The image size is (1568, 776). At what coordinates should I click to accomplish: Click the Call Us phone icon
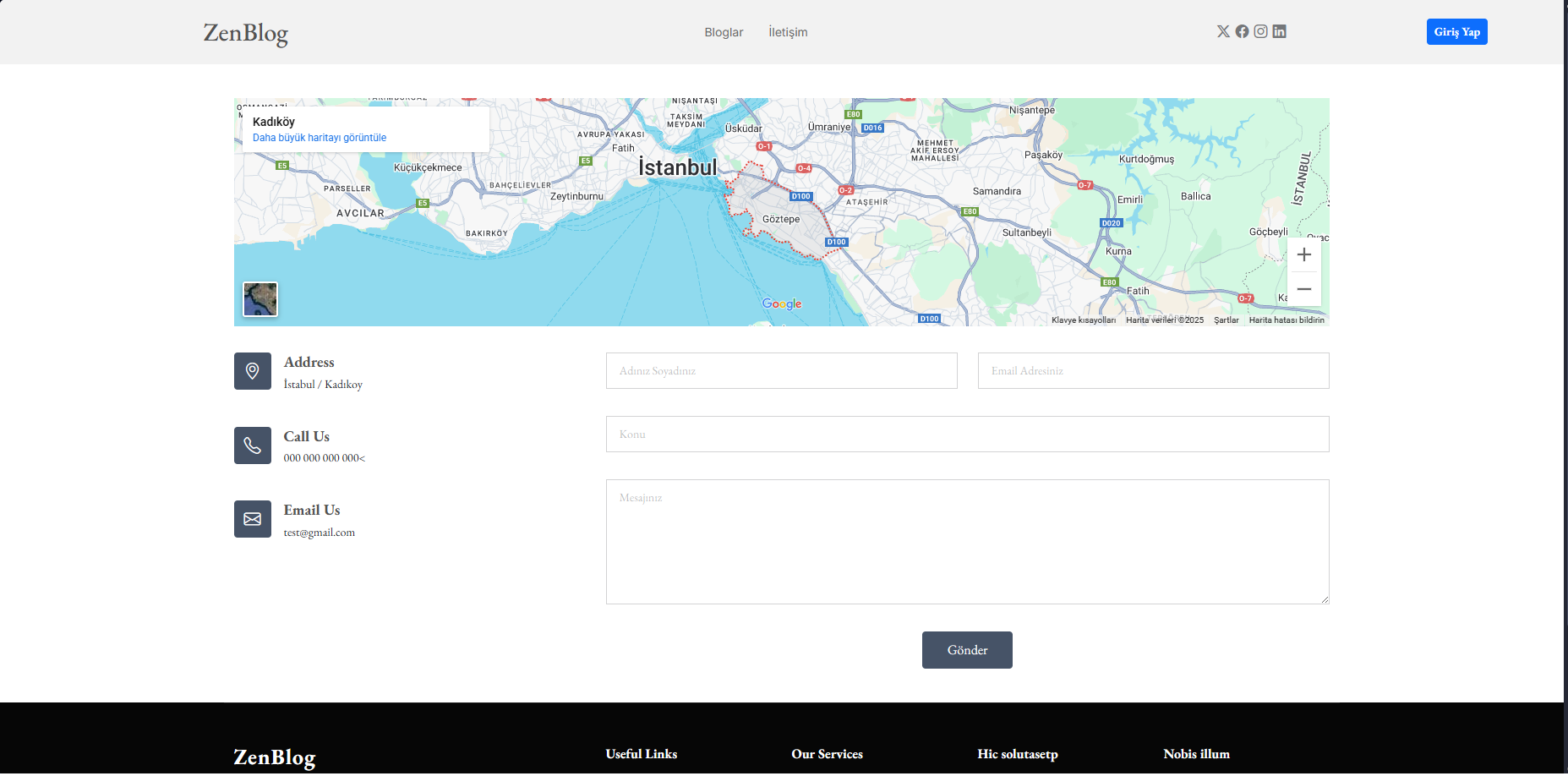(x=252, y=445)
